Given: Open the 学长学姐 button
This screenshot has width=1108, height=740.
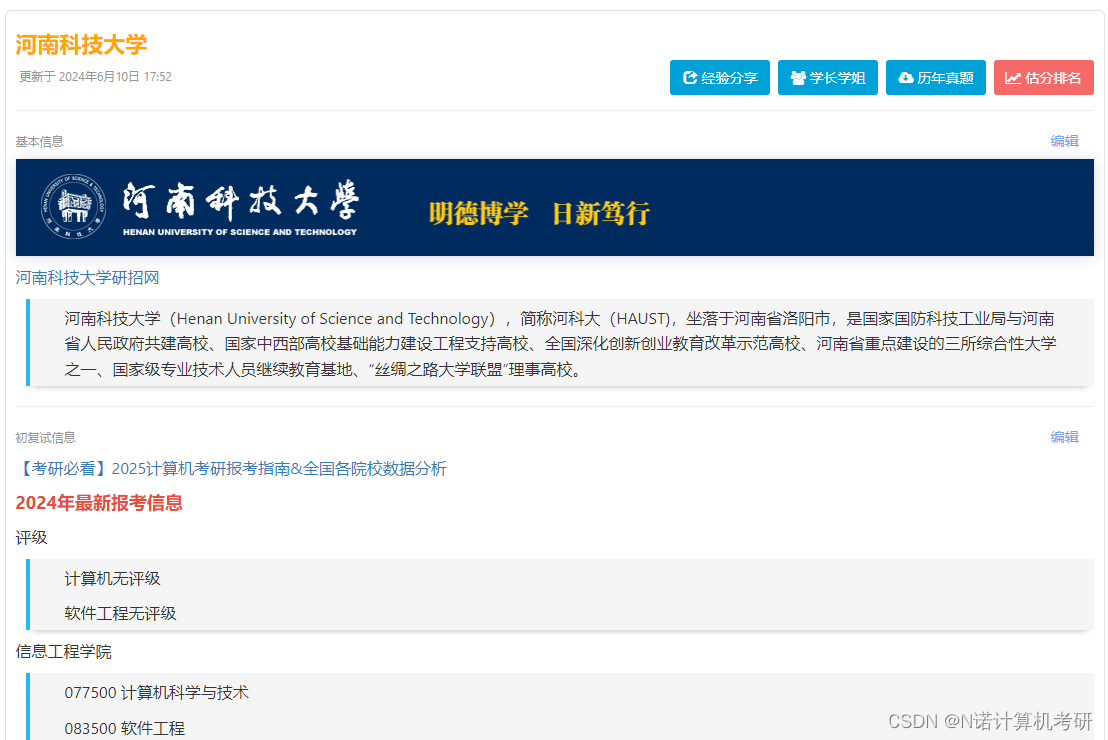Looking at the screenshot, I should 827,78.
